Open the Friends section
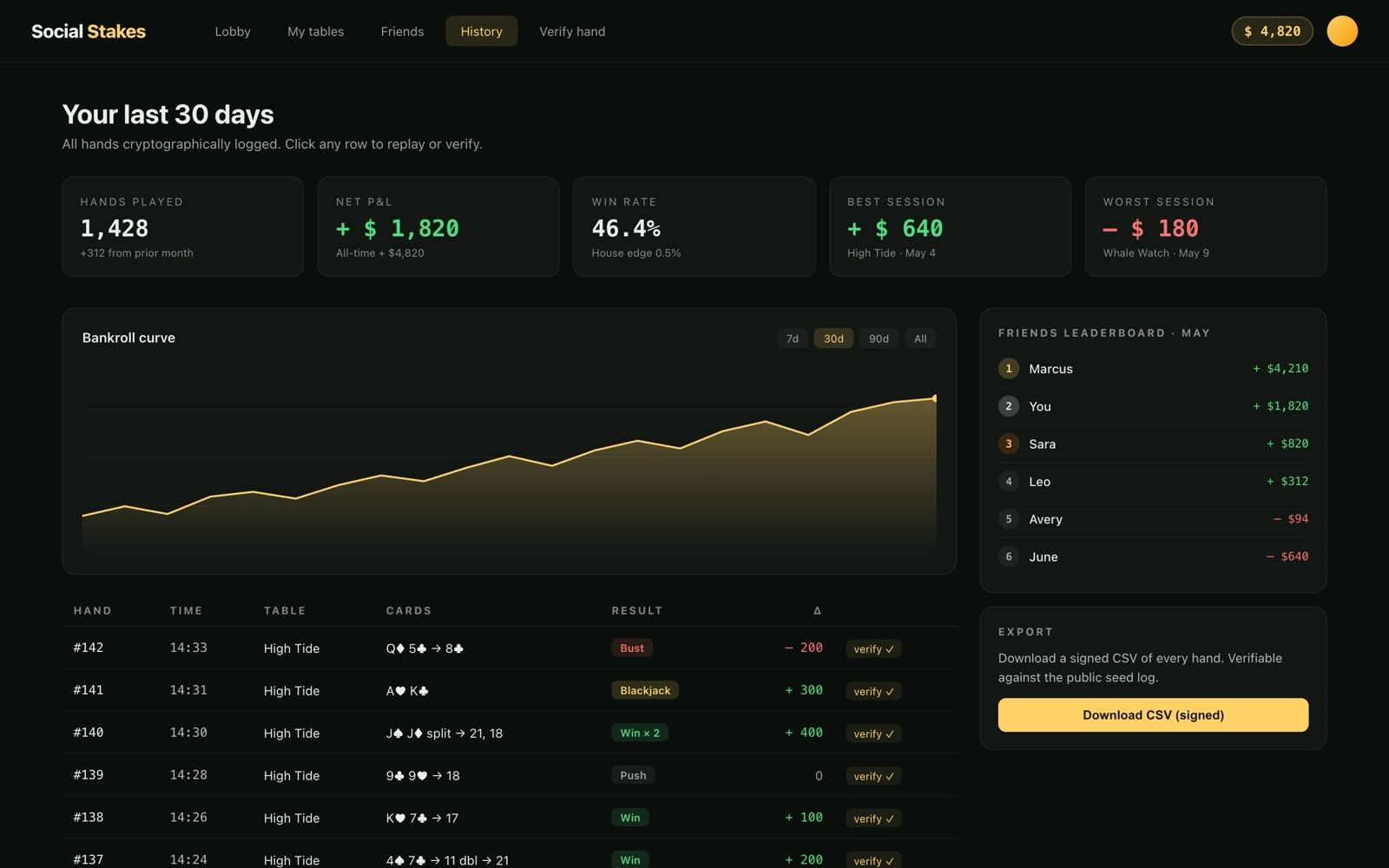Image resolution: width=1389 pixels, height=868 pixels. point(402,31)
